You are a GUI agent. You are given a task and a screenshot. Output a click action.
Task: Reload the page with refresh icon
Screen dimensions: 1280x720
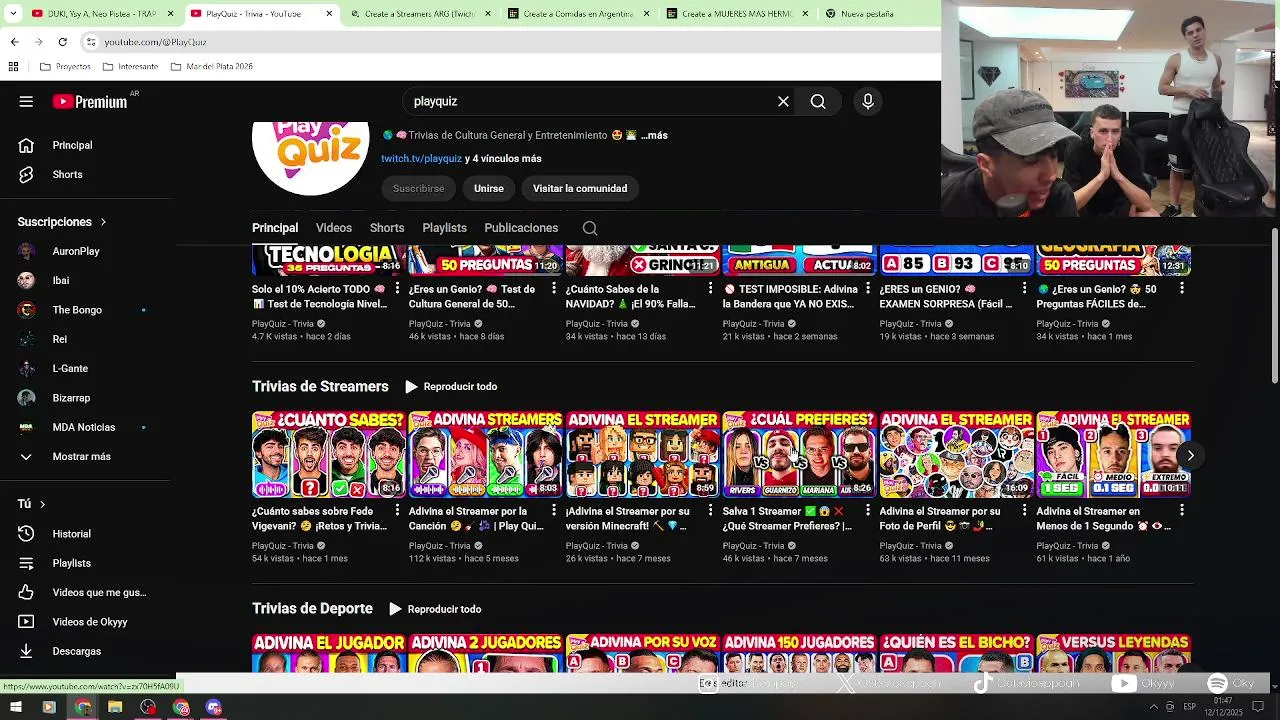(62, 42)
